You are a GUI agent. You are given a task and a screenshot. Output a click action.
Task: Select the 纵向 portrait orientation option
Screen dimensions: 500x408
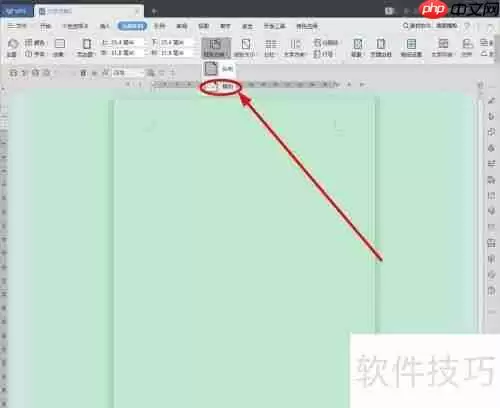pos(219,69)
